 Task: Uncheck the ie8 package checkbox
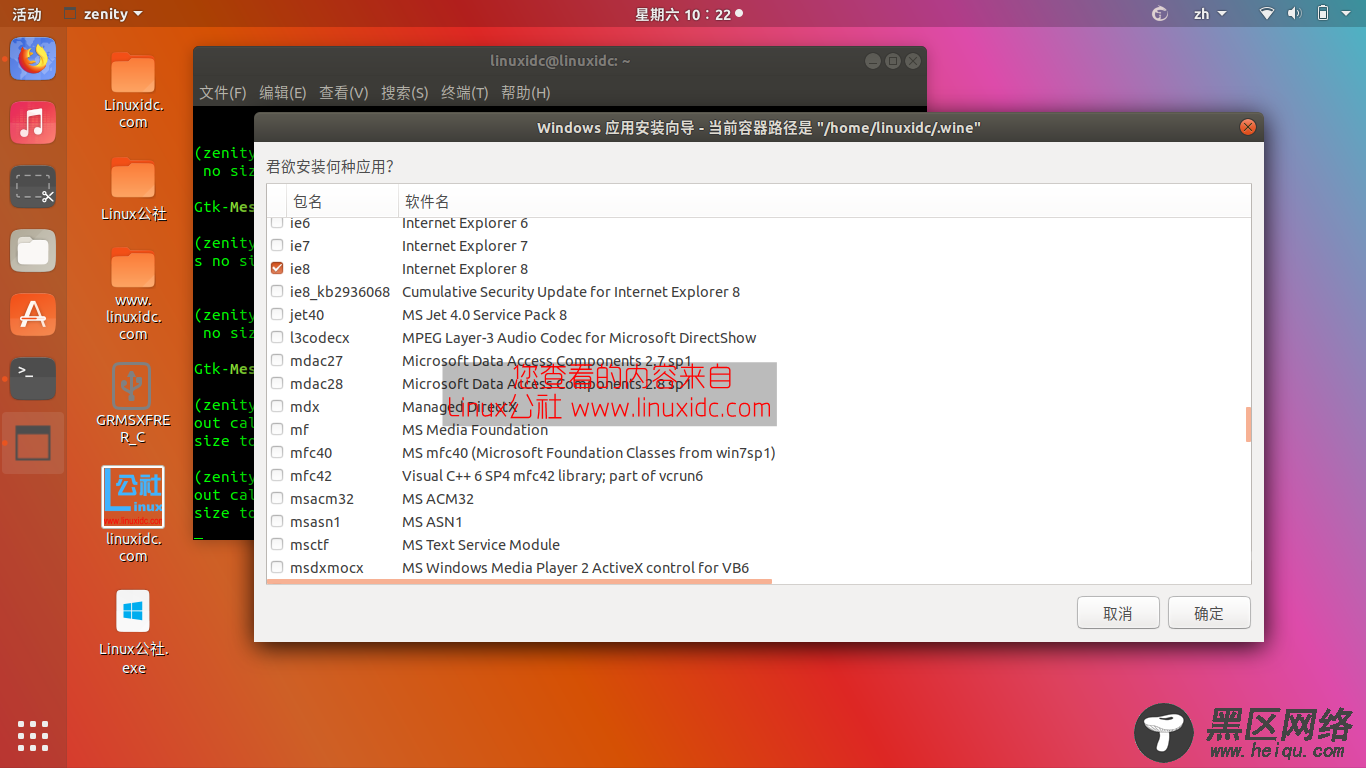[x=277, y=269]
